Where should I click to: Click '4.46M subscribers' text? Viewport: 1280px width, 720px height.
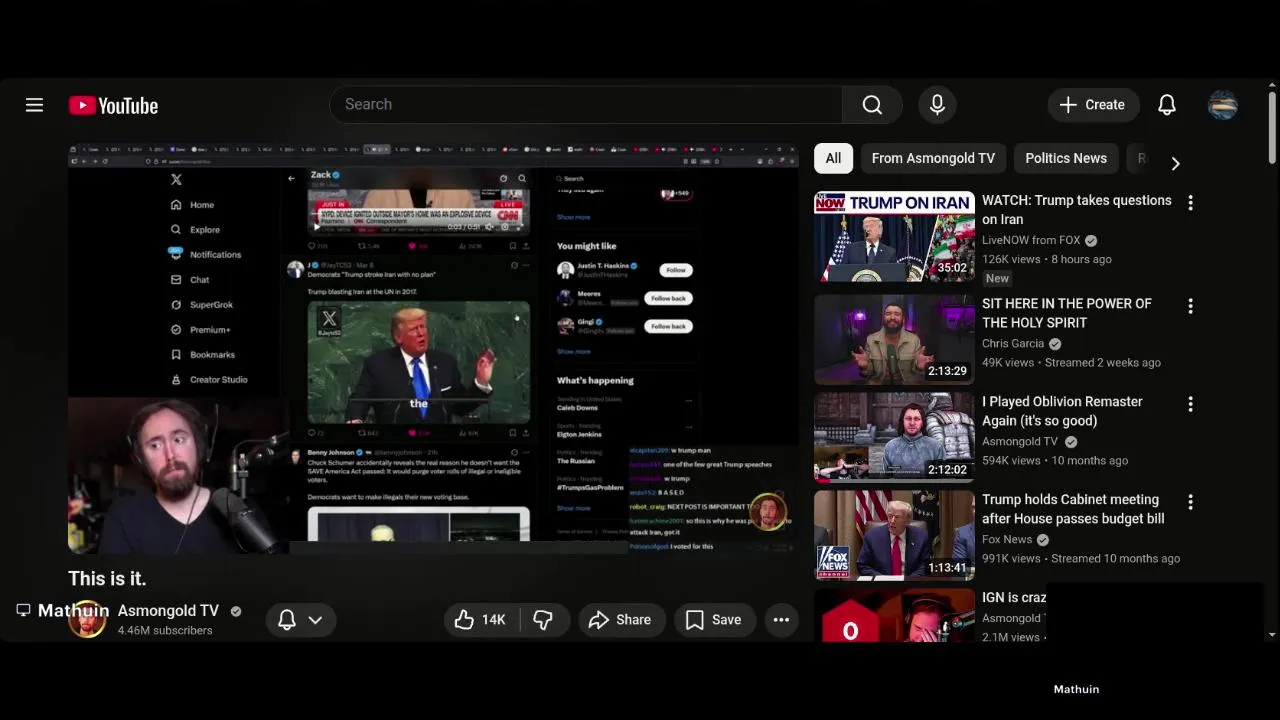(165, 631)
